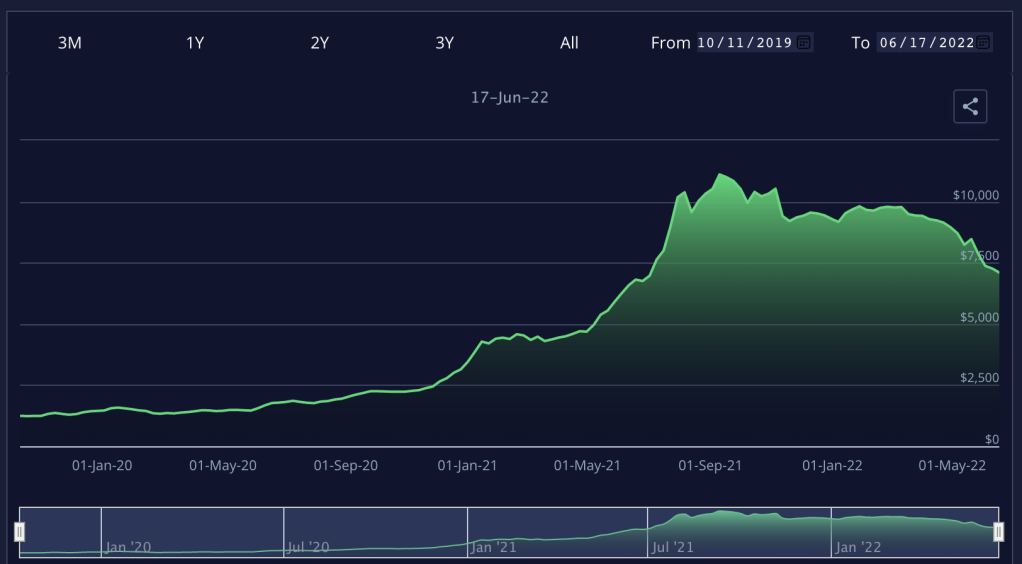Show All time range data
The image size is (1022, 564).
pyautogui.click(x=569, y=43)
